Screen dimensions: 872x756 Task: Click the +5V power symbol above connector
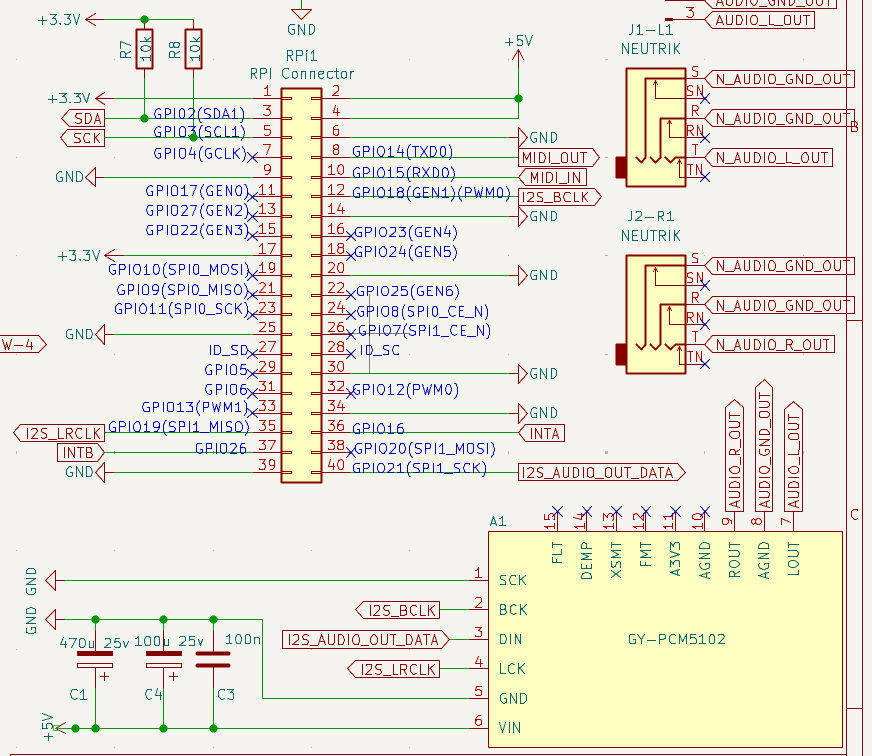point(518,43)
